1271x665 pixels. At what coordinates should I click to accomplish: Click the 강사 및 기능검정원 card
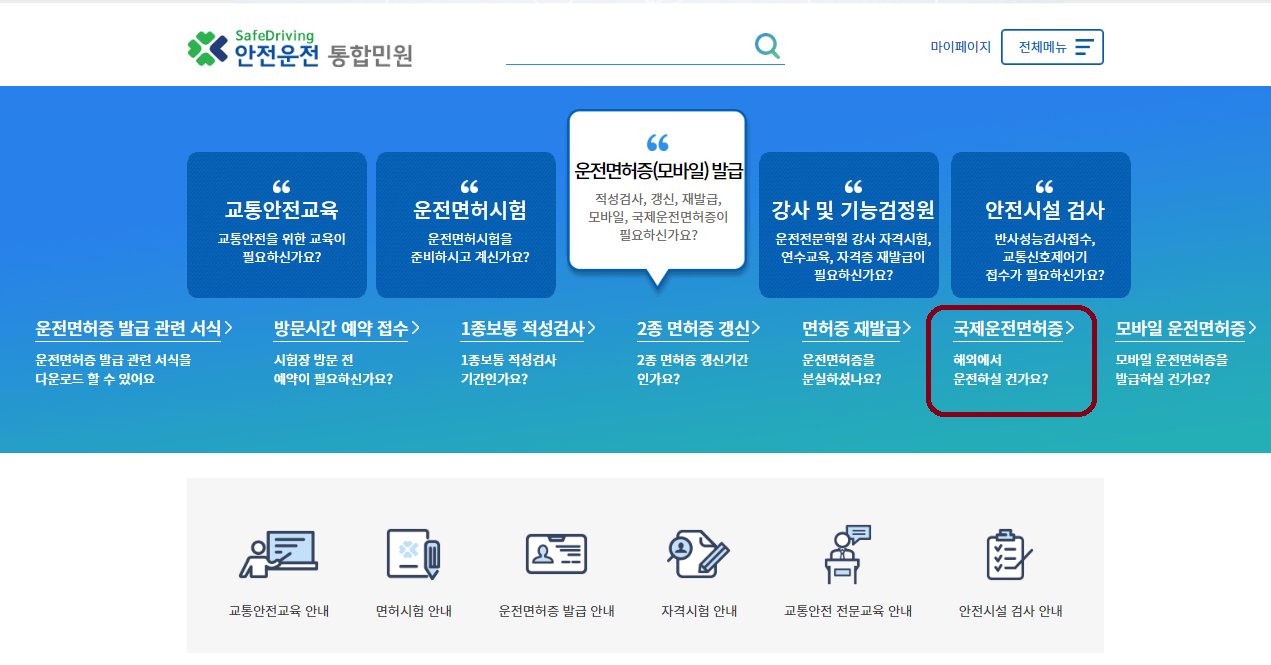pos(849,225)
